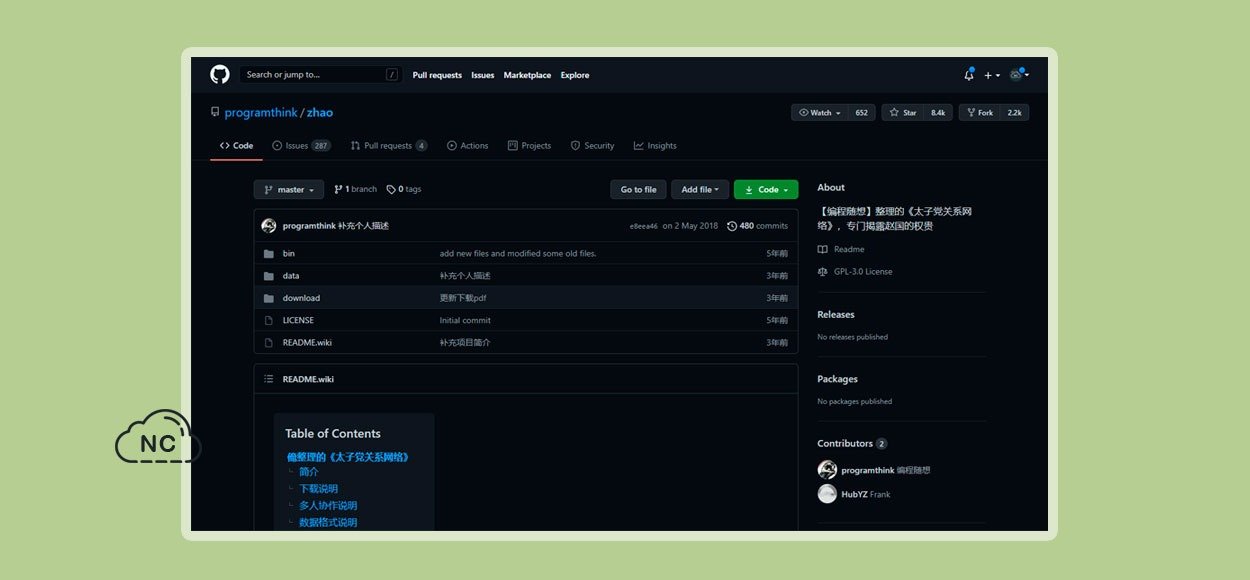Expand the Add file dropdown

tap(700, 190)
